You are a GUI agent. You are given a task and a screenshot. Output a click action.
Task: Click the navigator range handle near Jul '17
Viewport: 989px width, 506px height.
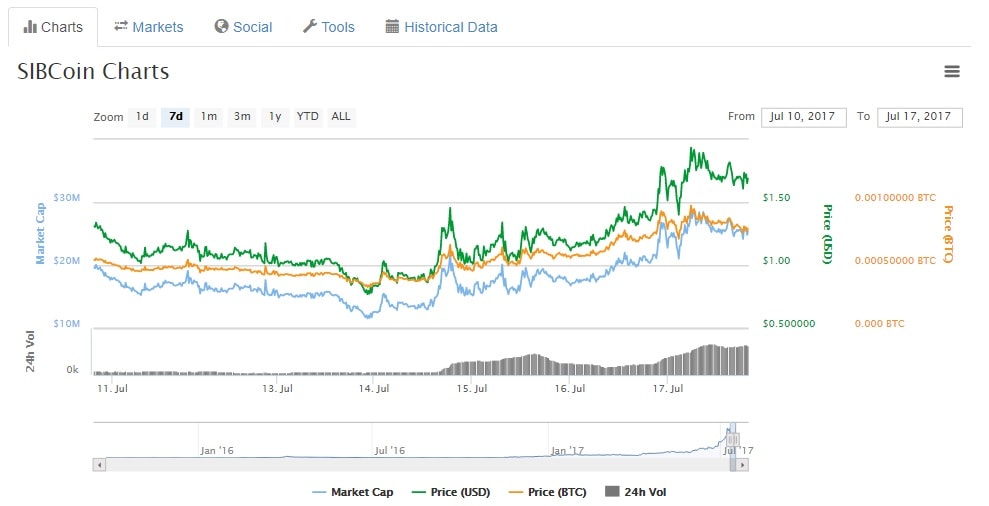731,439
